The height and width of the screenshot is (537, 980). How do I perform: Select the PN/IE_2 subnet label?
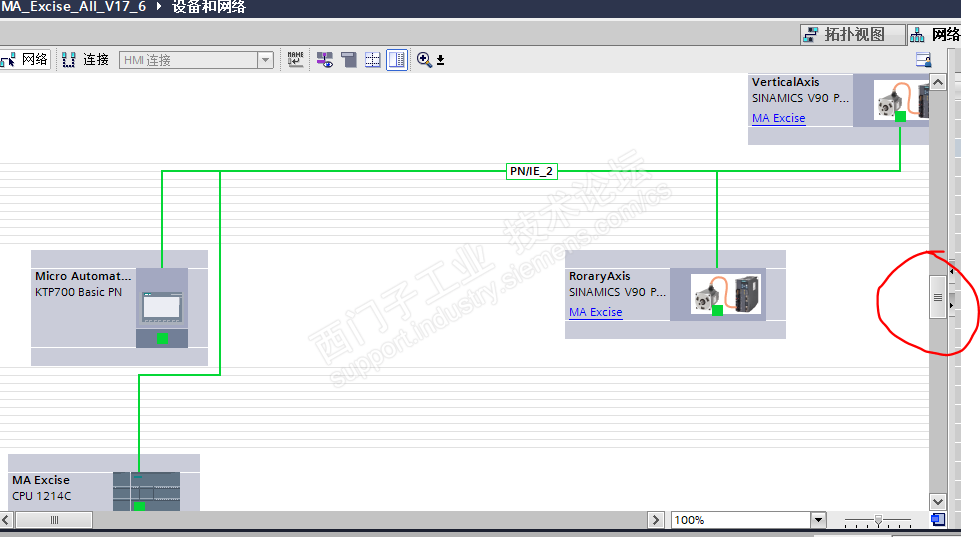coord(531,171)
